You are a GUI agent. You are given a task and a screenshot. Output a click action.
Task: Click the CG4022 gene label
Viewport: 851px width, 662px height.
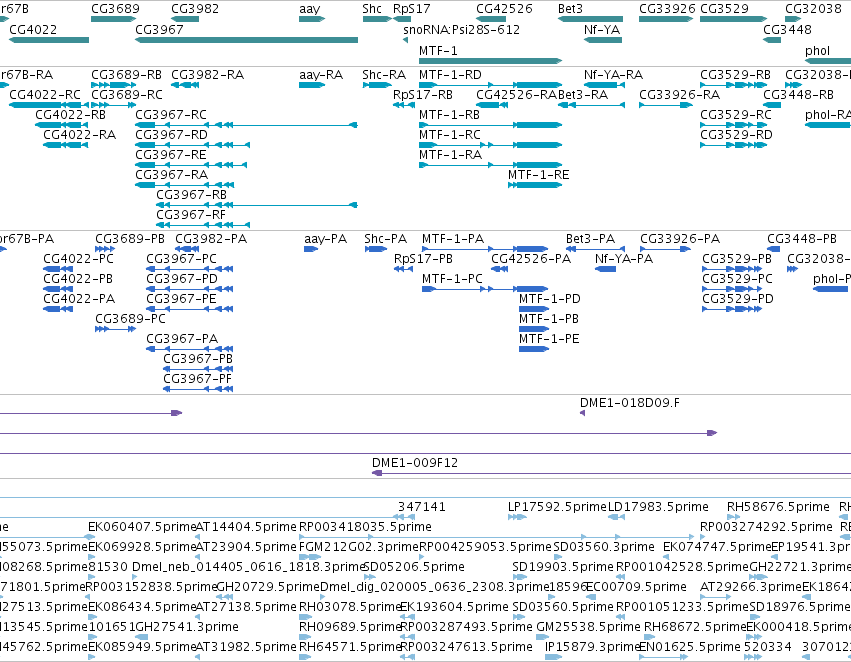click(33, 29)
